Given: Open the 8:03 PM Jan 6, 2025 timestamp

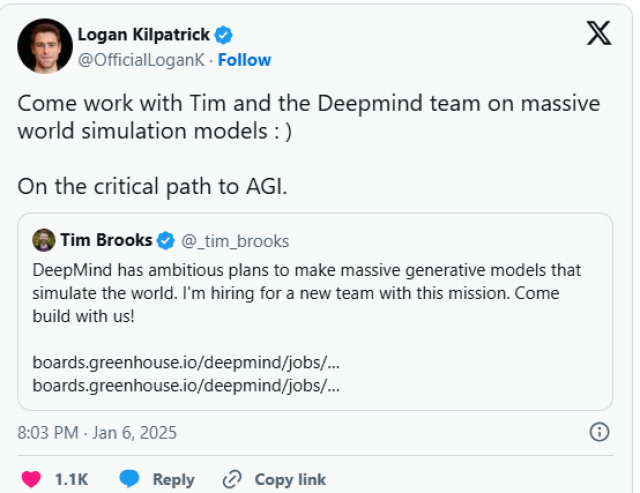Looking at the screenshot, I should tap(97, 433).
